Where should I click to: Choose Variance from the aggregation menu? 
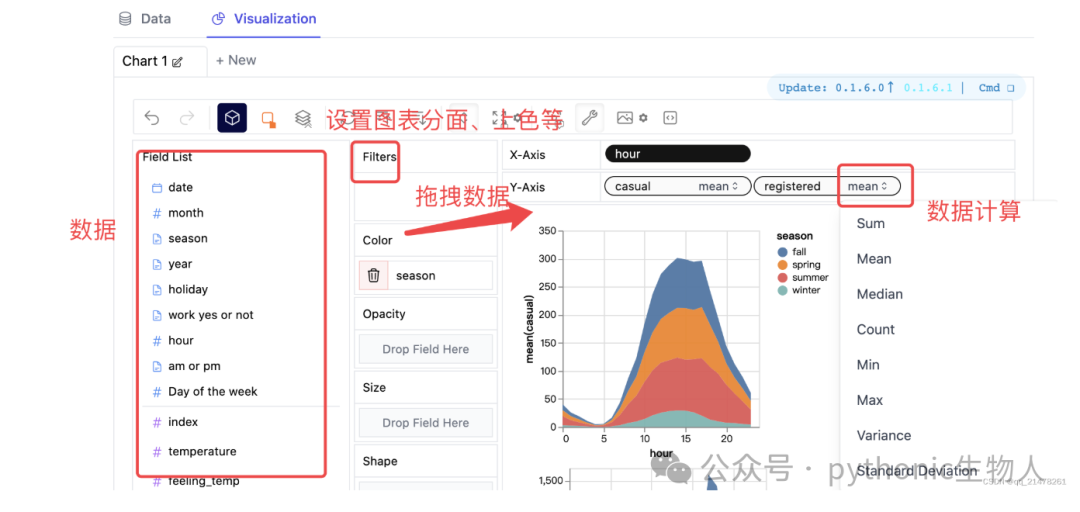(x=884, y=436)
